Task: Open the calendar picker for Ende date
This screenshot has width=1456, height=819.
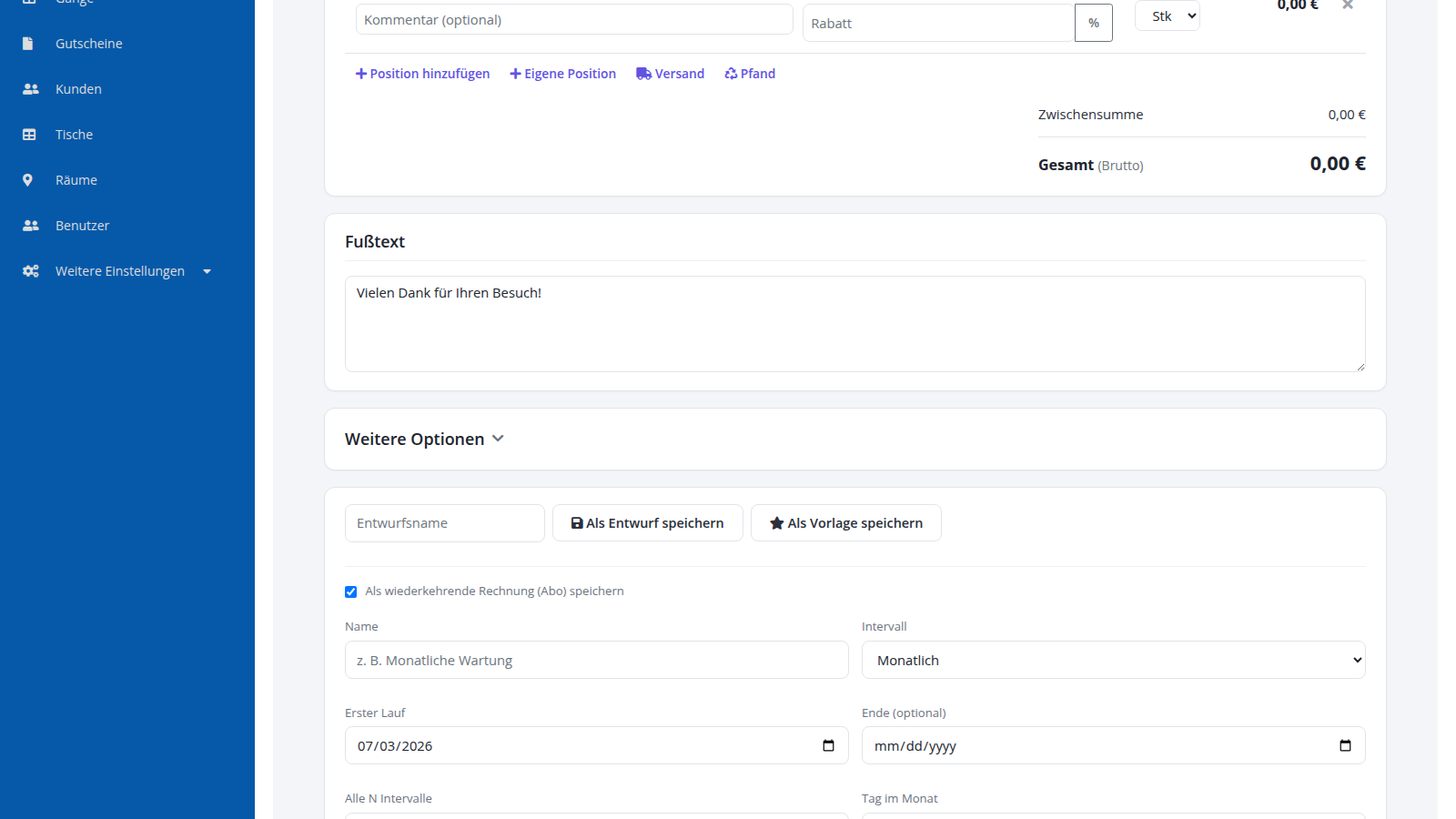Action: tap(1345, 745)
